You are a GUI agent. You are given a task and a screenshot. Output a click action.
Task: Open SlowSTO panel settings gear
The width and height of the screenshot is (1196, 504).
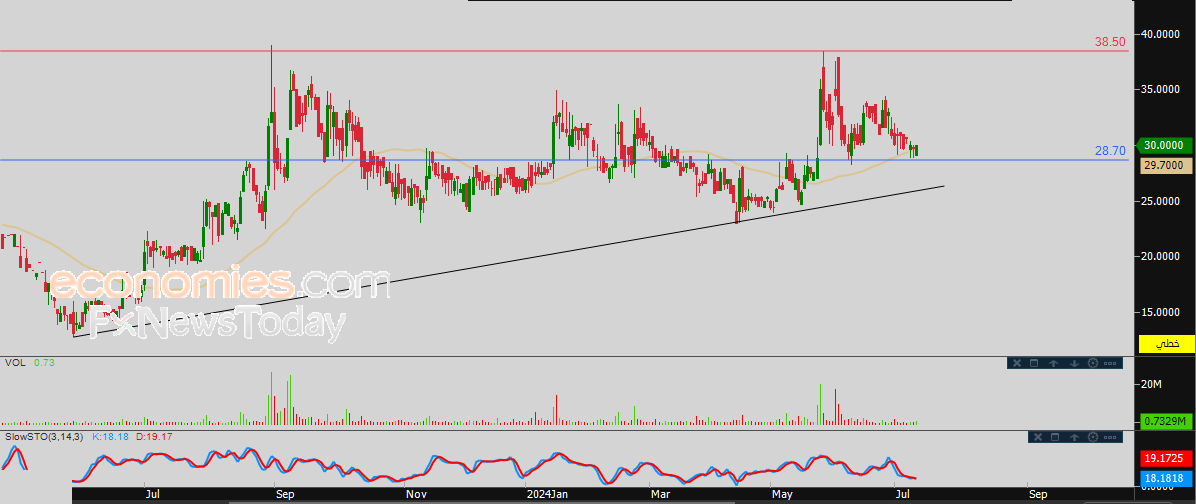pos(1093,437)
